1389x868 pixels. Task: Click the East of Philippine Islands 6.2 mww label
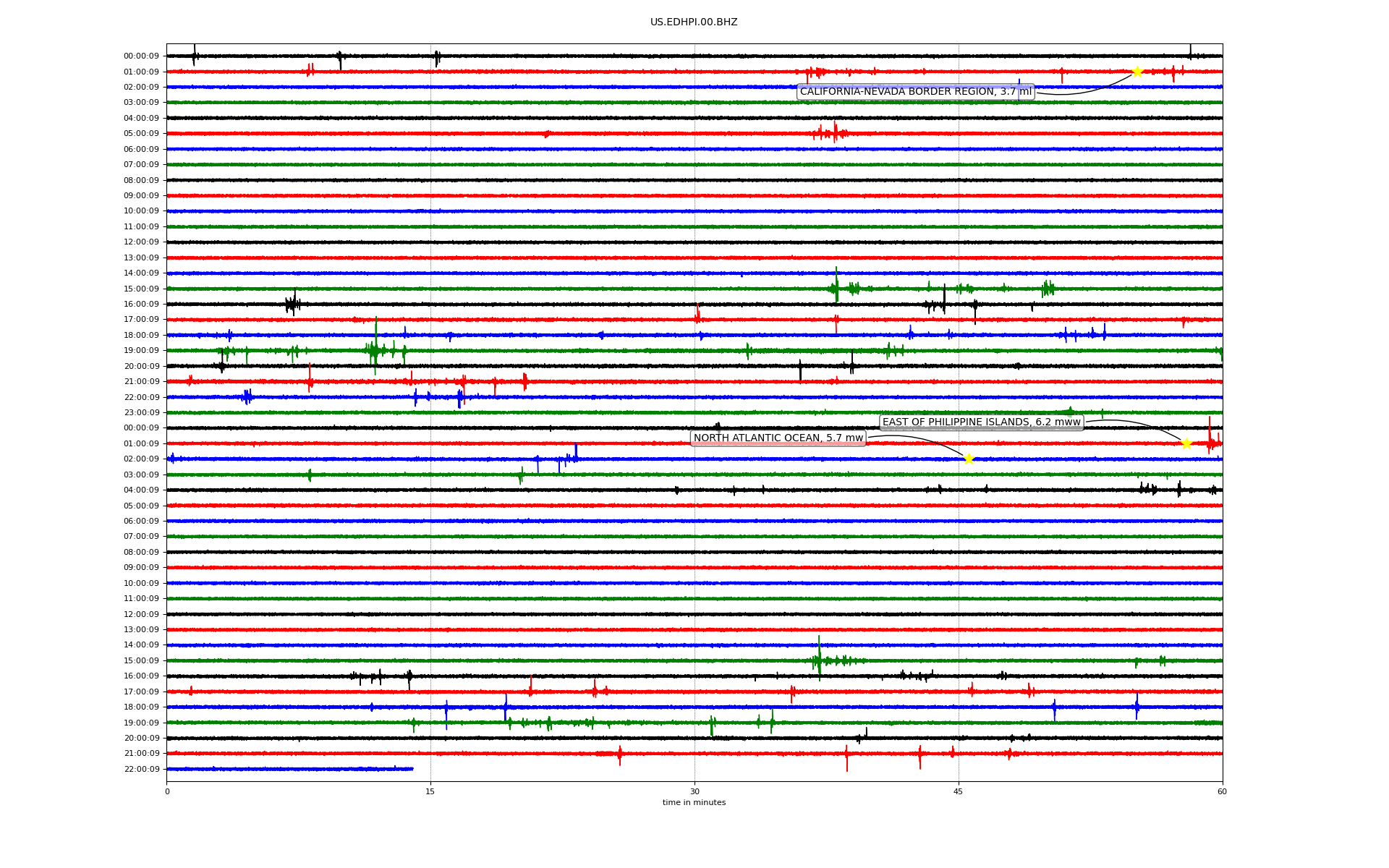982,422
